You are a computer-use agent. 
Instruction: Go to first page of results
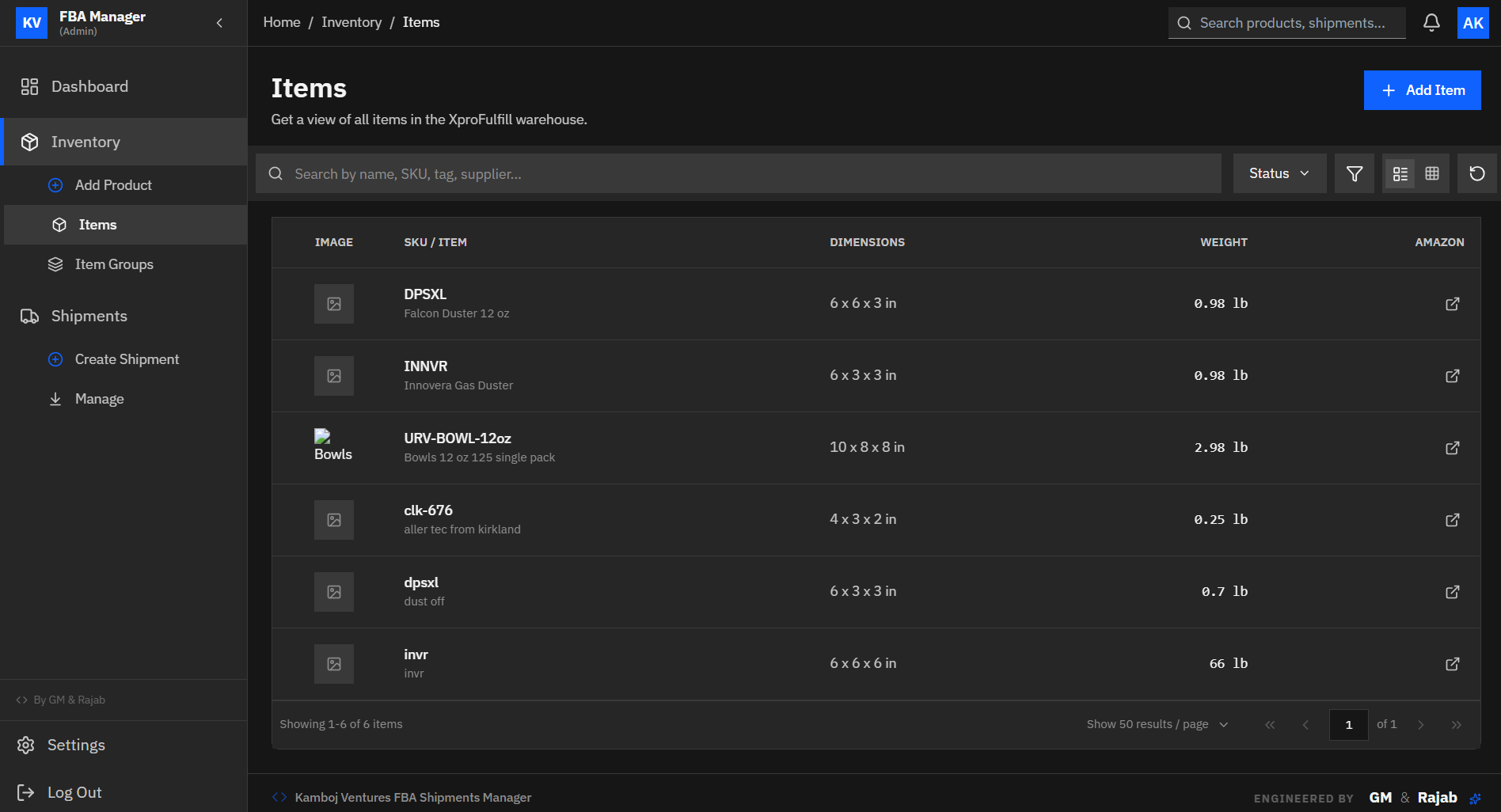click(x=1270, y=725)
